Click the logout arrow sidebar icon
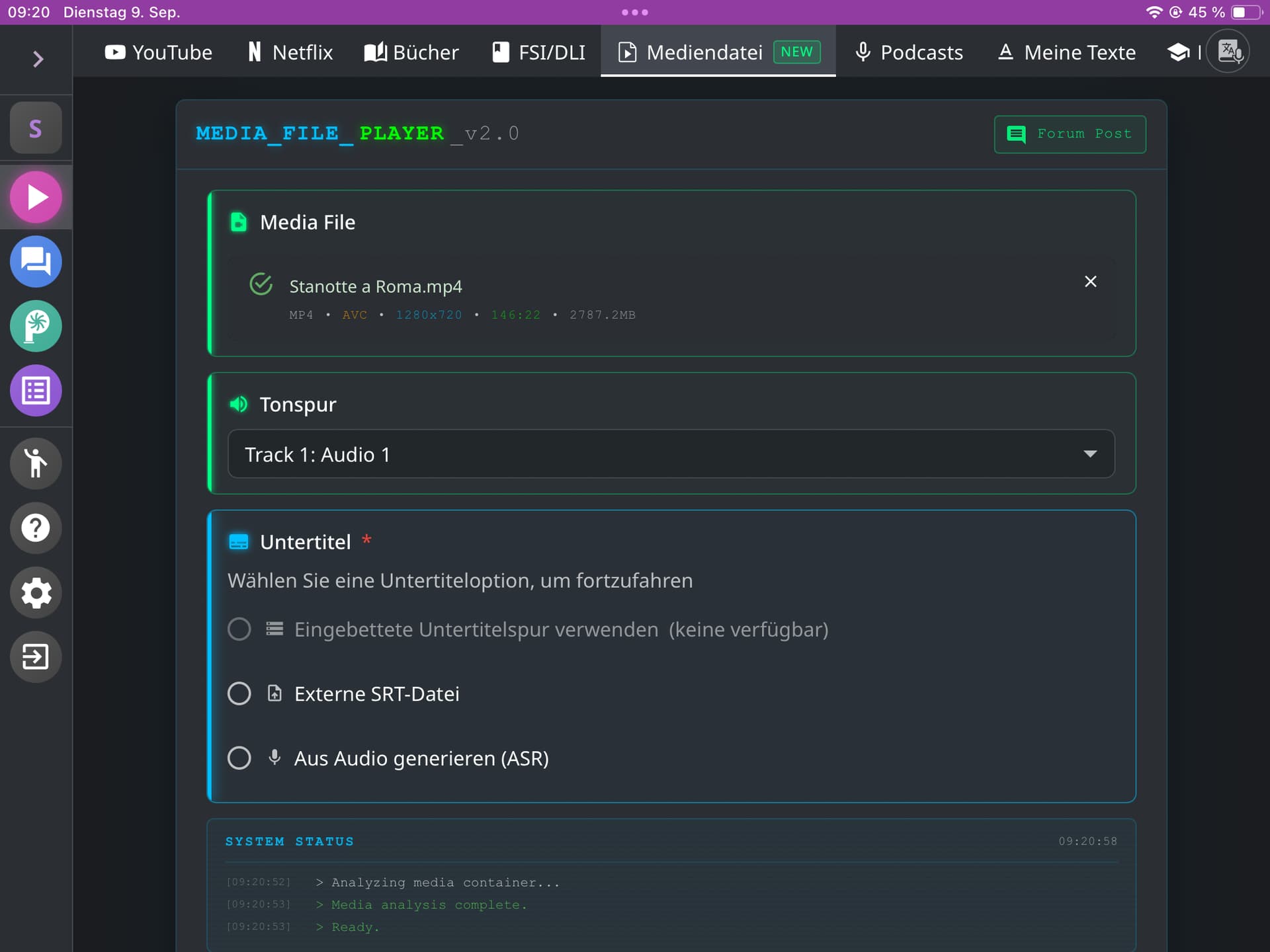The height and width of the screenshot is (952, 1270). click(36, 656)
